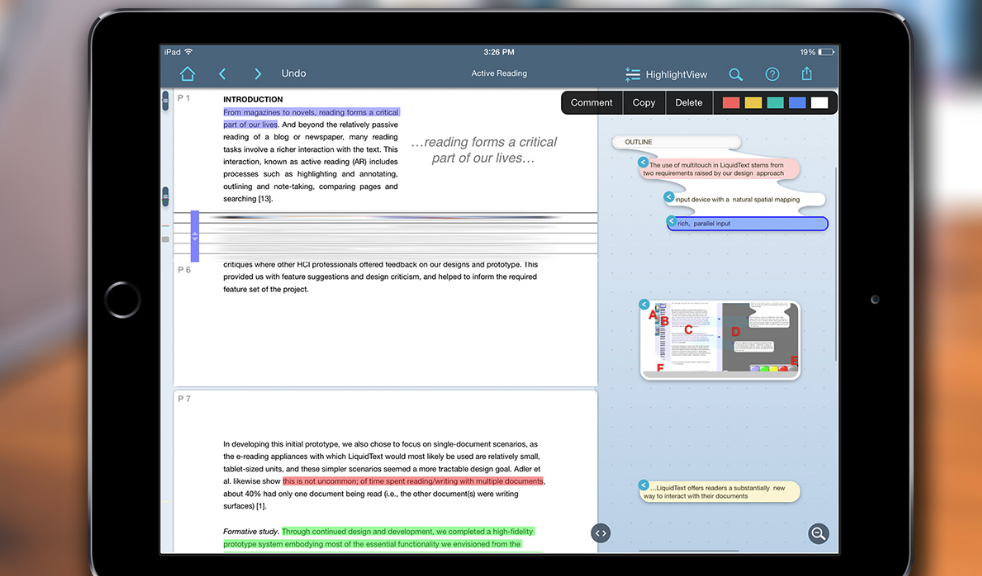Collapse the 'input device' excerpt chevron

669,197
